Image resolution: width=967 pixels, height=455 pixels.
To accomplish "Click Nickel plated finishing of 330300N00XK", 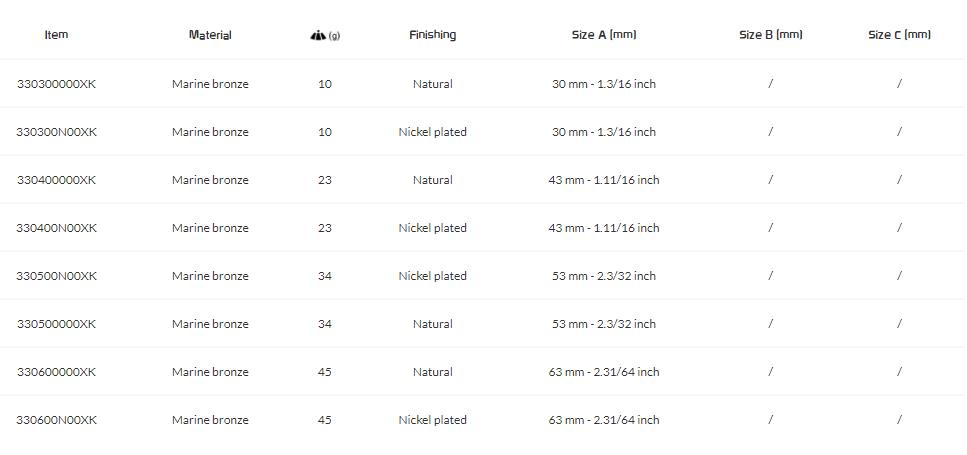I will pyautogui.click(x=432, y=132).
